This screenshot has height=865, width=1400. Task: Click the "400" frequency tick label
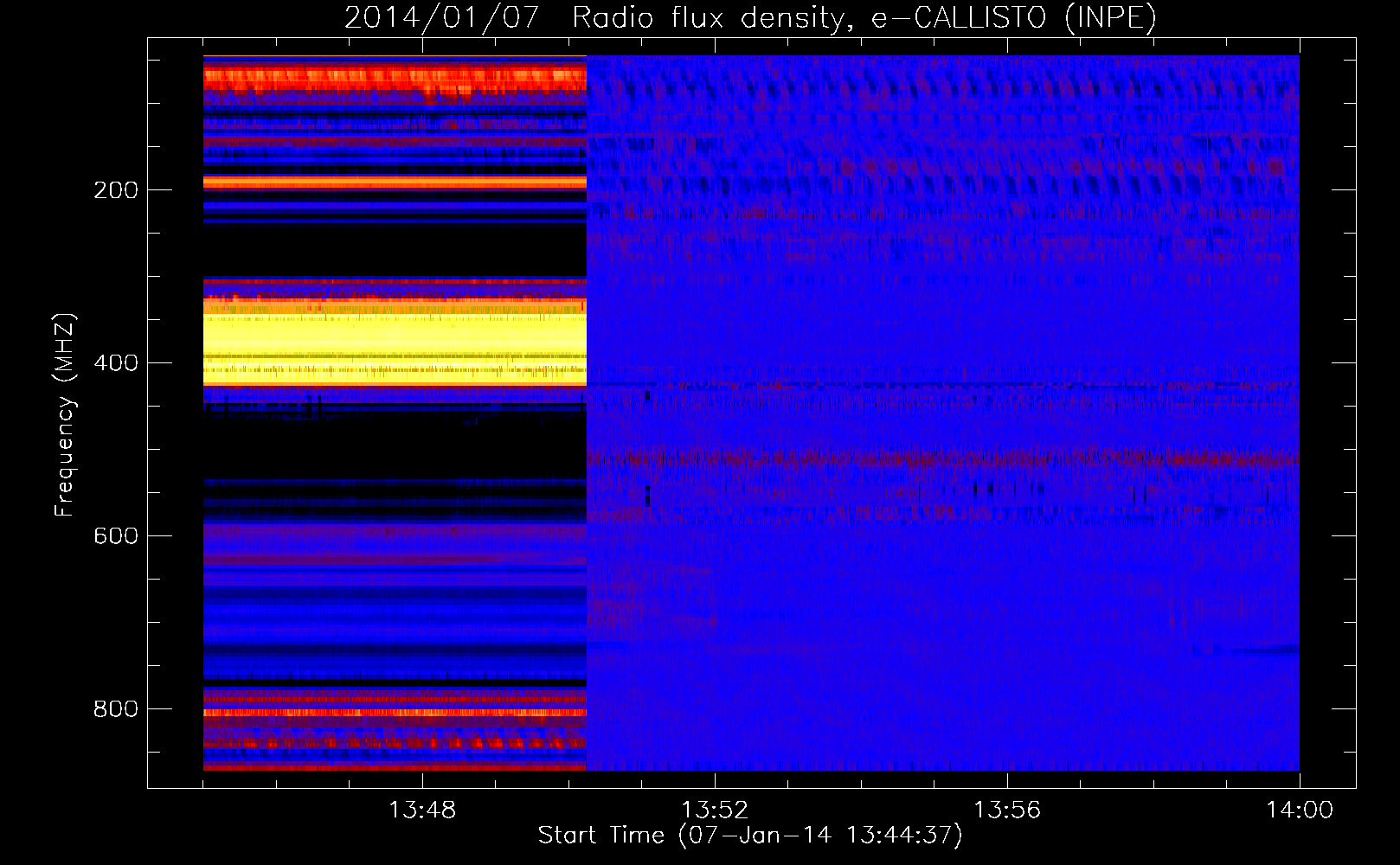tap(116, 363)
